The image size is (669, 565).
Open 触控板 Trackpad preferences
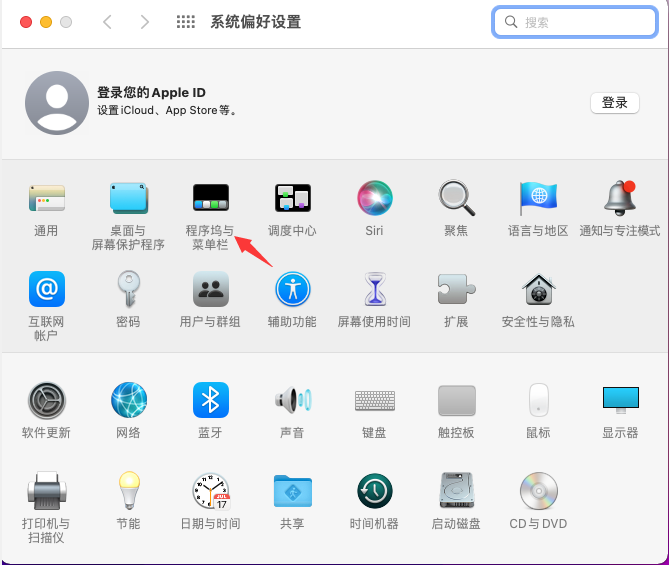click(457, 401)
